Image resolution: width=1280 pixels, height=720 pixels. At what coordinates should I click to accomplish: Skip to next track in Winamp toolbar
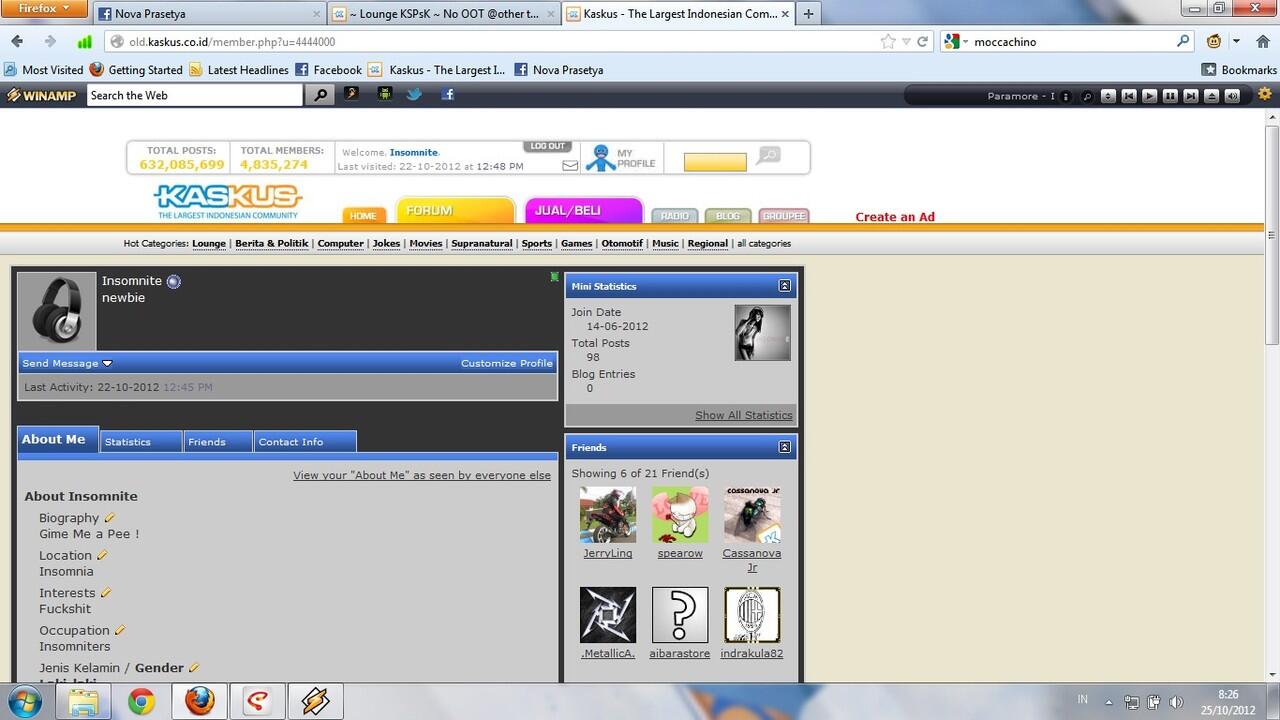(1190, 96)
